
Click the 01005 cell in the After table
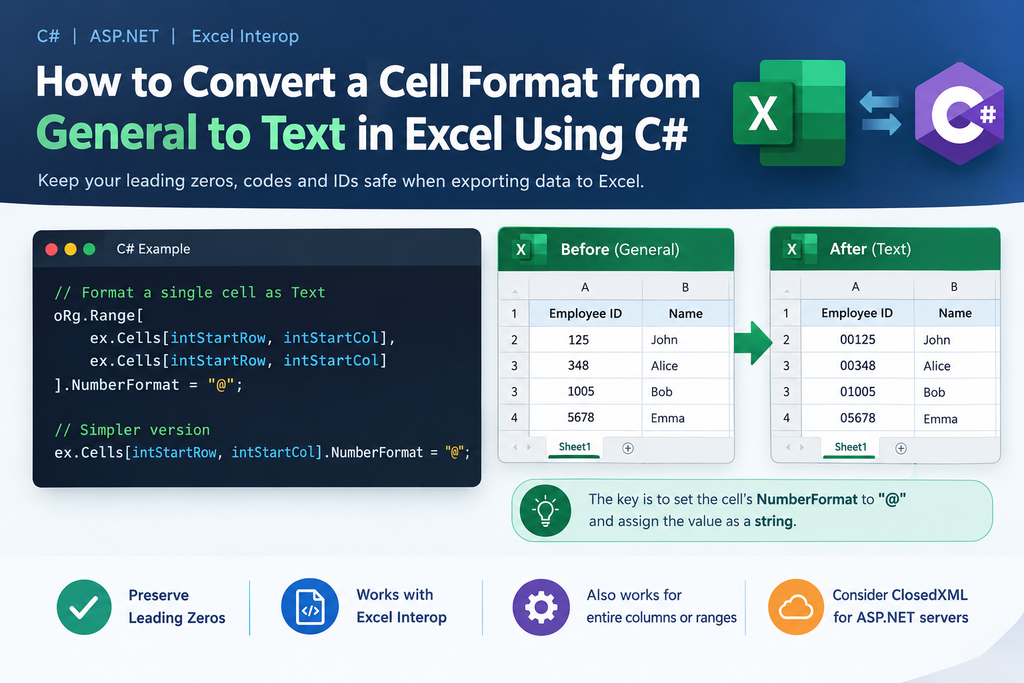pyautogui.click(x=857, y=392)
